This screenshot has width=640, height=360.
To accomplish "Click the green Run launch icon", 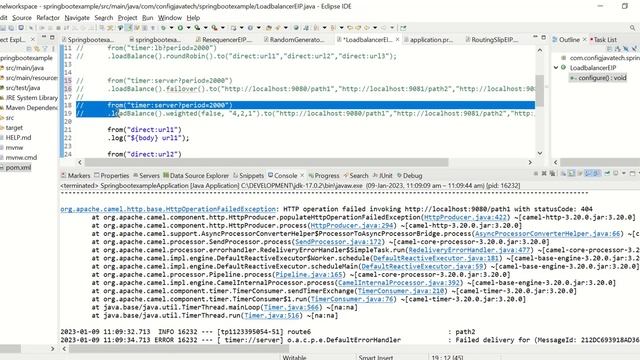I will pos(180,28).
